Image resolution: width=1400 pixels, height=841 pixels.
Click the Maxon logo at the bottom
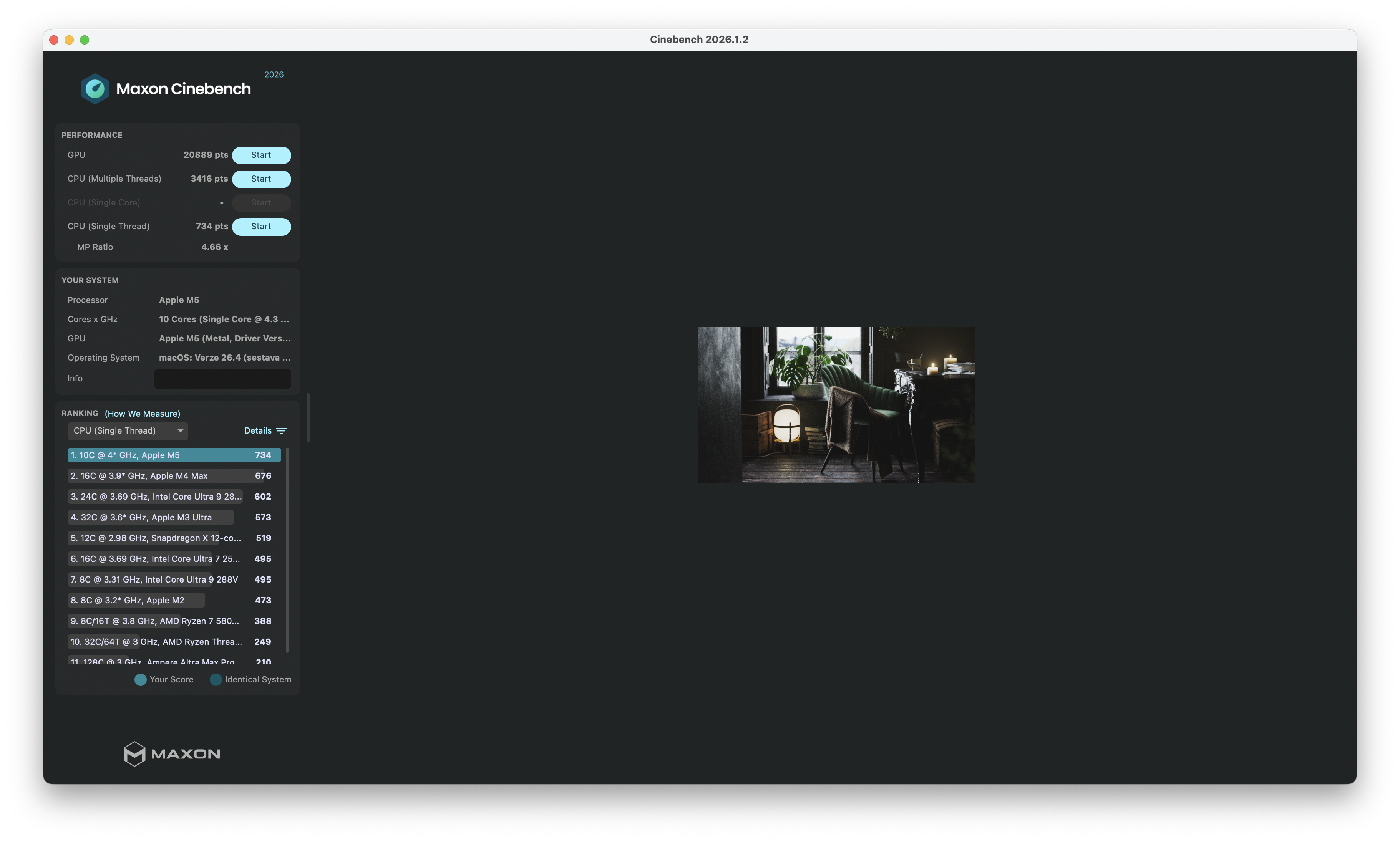pyautogui.click(x=172, y=754)
